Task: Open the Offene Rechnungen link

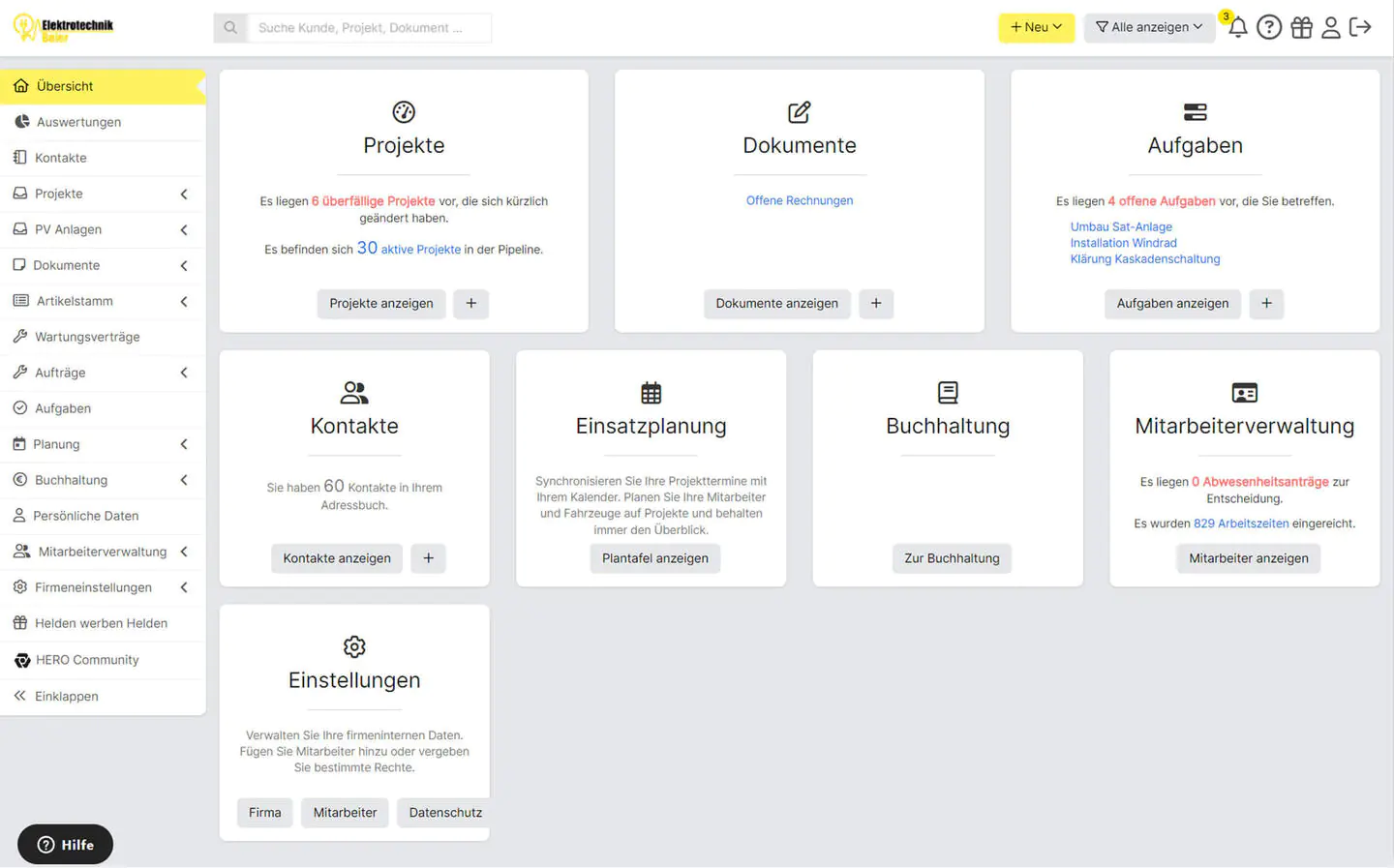Action: 800,200
